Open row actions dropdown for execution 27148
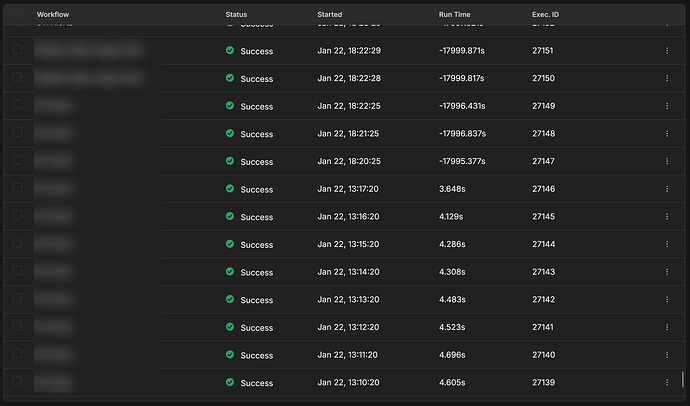This screenshot has width=690, height=406. [x=667, y=134]
